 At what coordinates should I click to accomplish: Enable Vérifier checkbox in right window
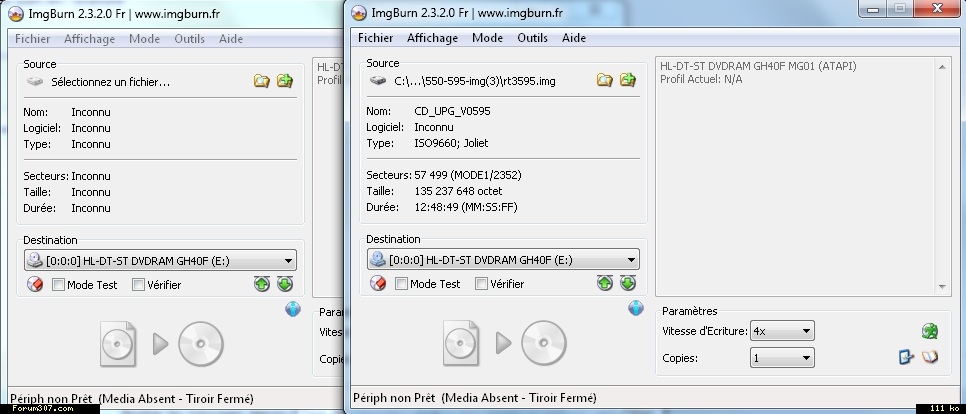[482, 284]
